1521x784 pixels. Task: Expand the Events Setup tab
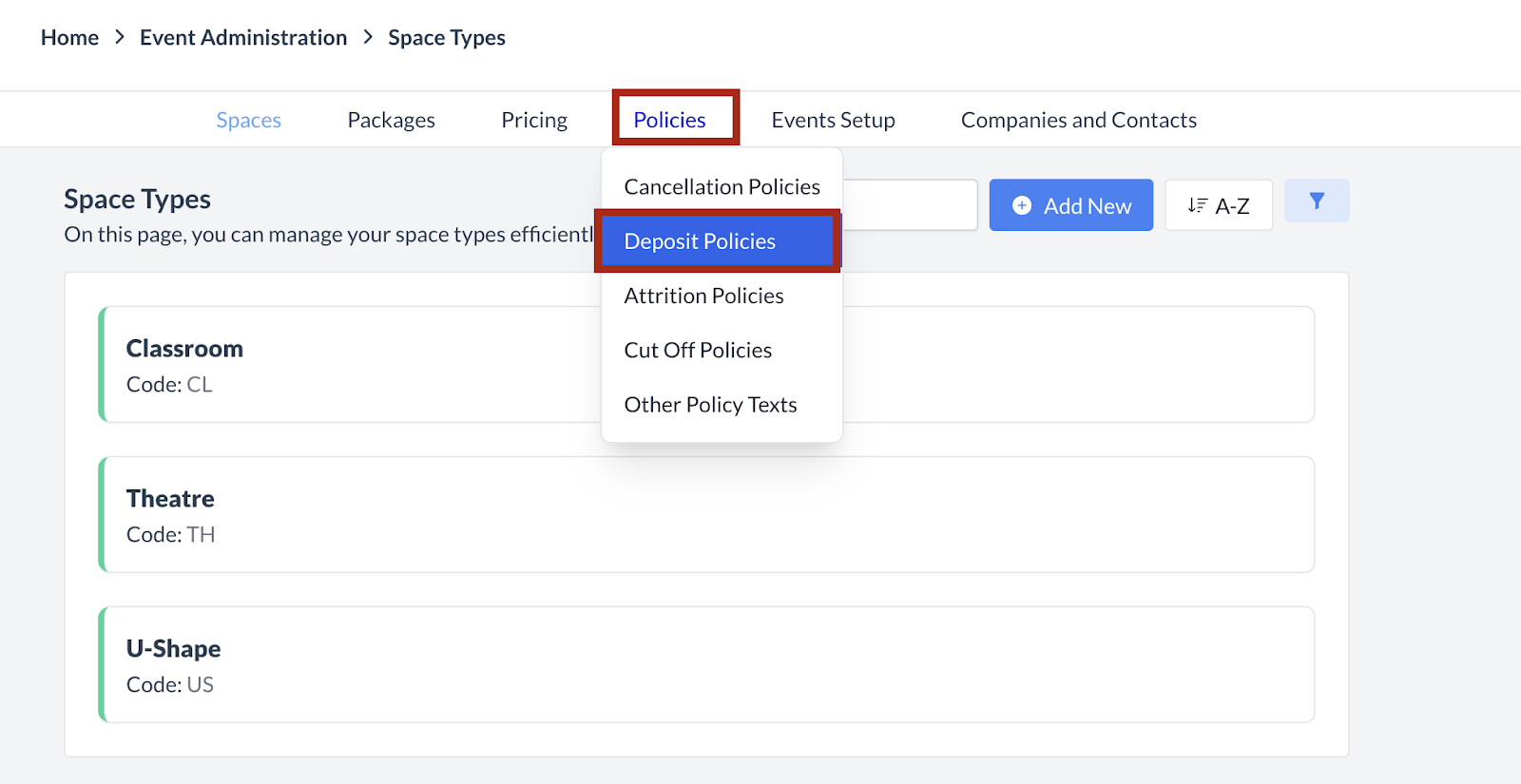[833, 120]
